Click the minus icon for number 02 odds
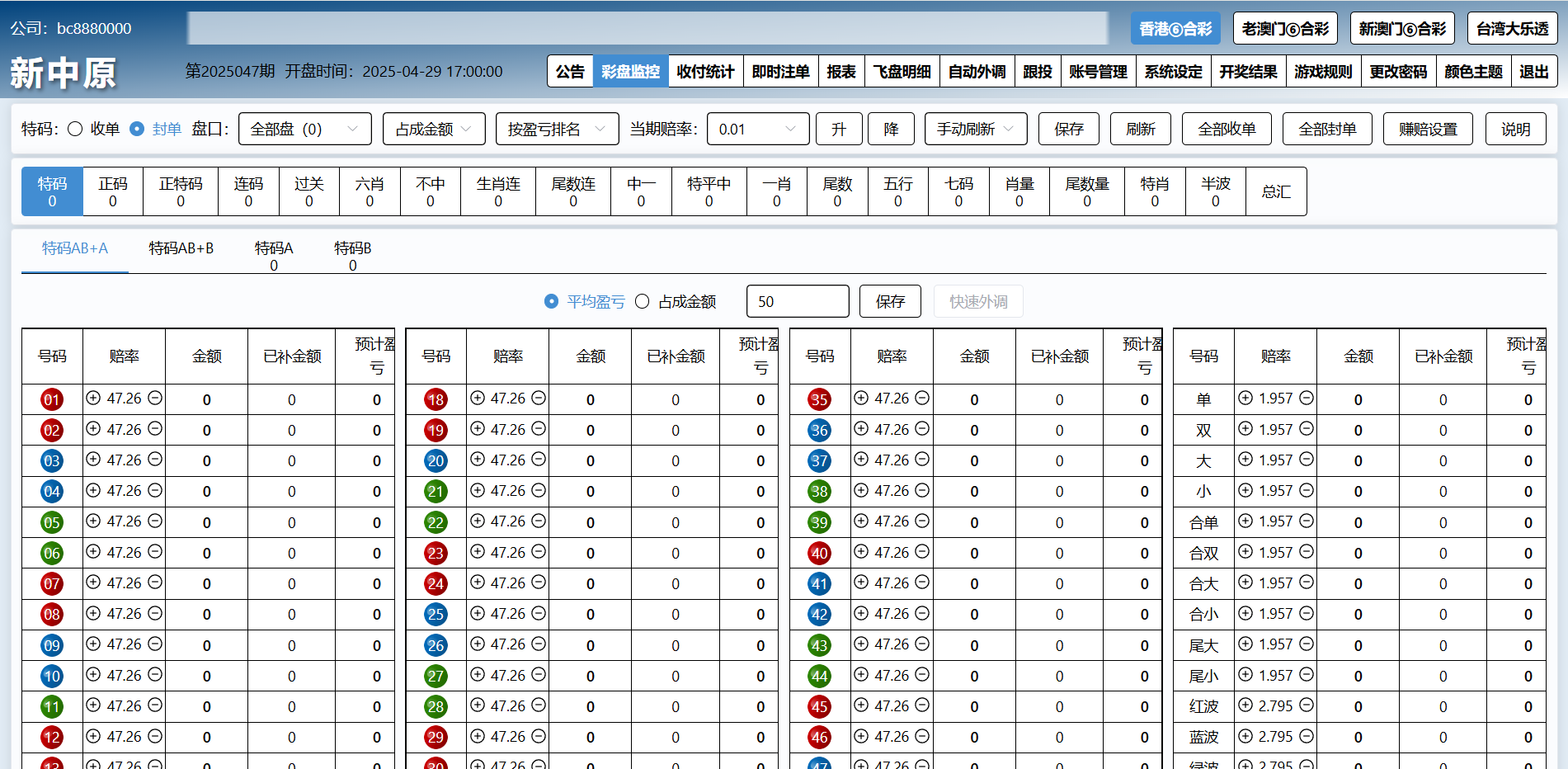Screen dimensions: 1568x769 pyautogui.click(x=155, y=429)
